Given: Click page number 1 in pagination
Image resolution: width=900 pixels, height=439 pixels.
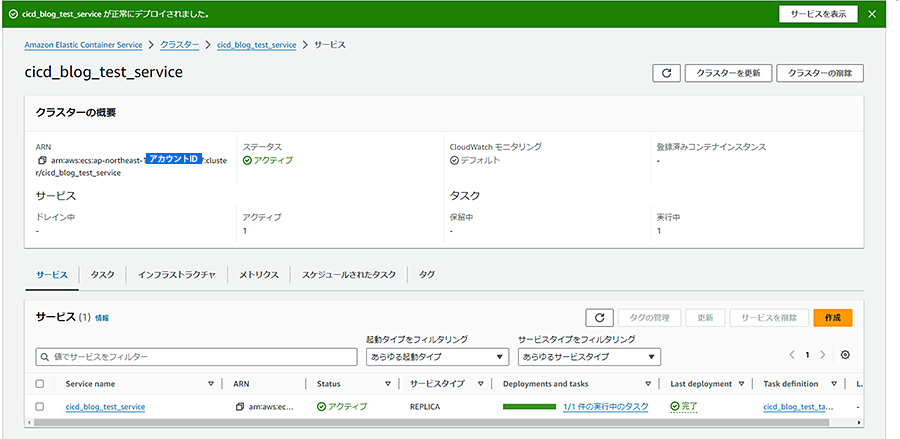Looking at the screenshot, I should pos(807,355).
